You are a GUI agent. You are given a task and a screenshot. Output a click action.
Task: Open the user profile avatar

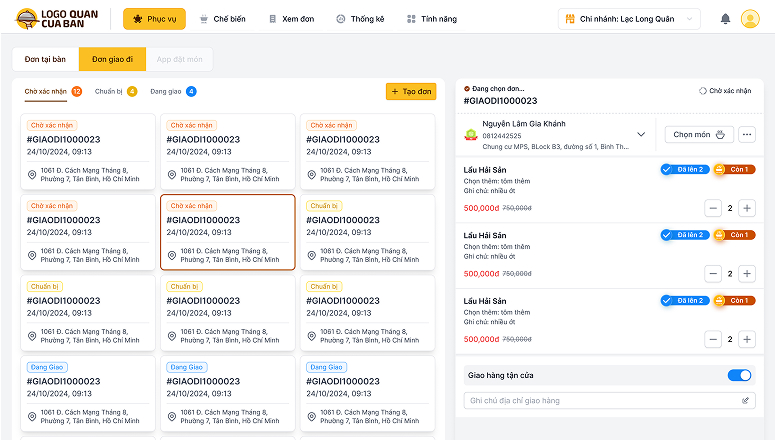click(x=750, y=19)
